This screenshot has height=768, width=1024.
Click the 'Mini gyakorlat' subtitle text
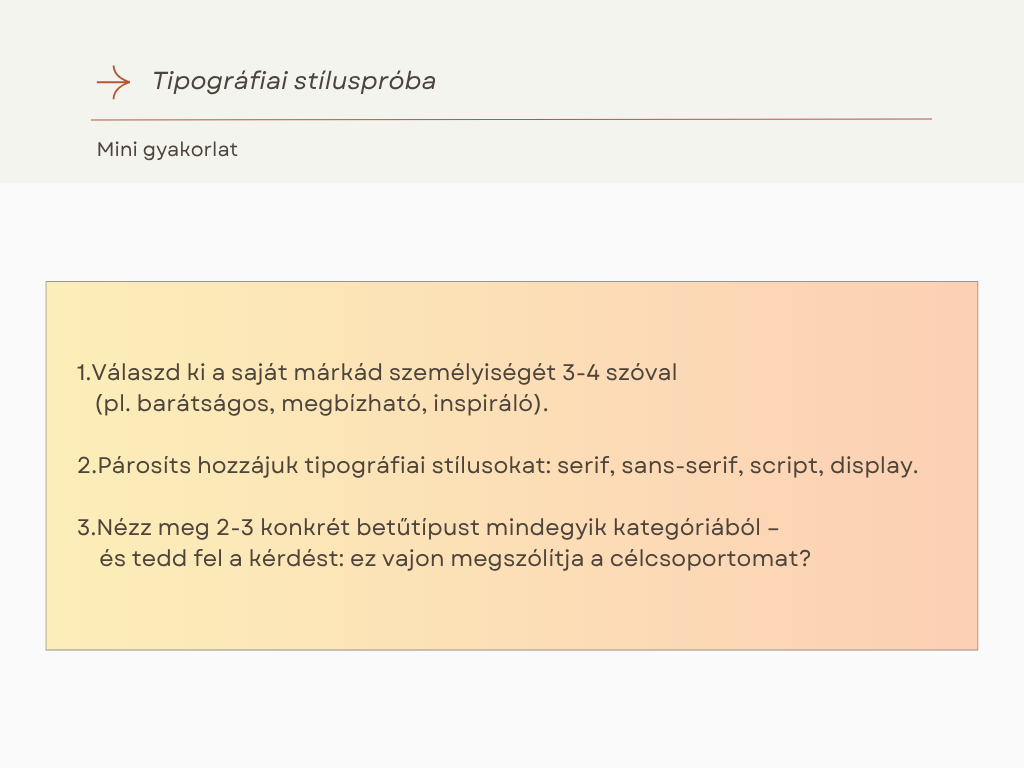(x=167, y=150)
